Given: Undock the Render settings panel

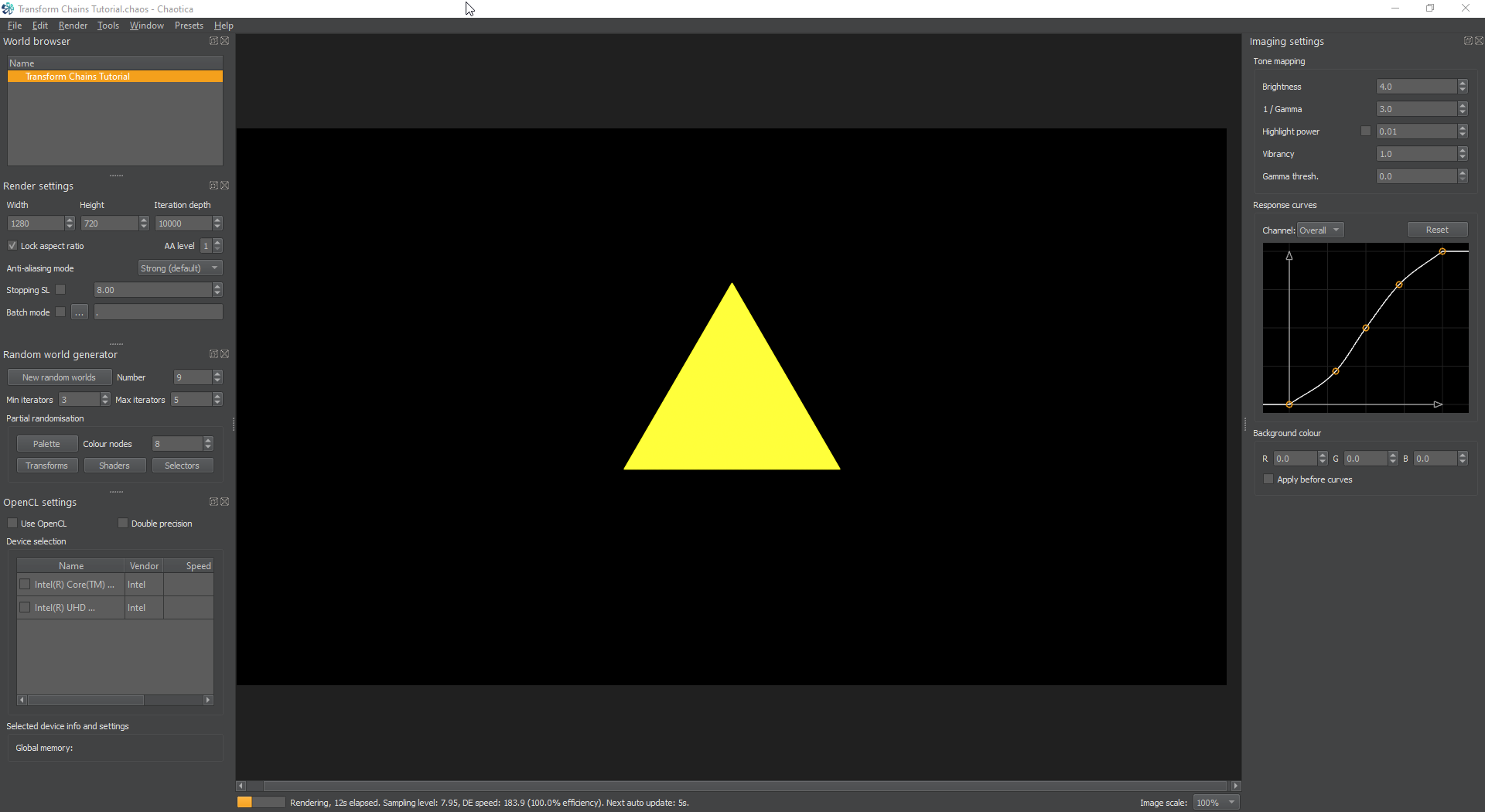Looking at the screenshot, I should coord(213,186).
